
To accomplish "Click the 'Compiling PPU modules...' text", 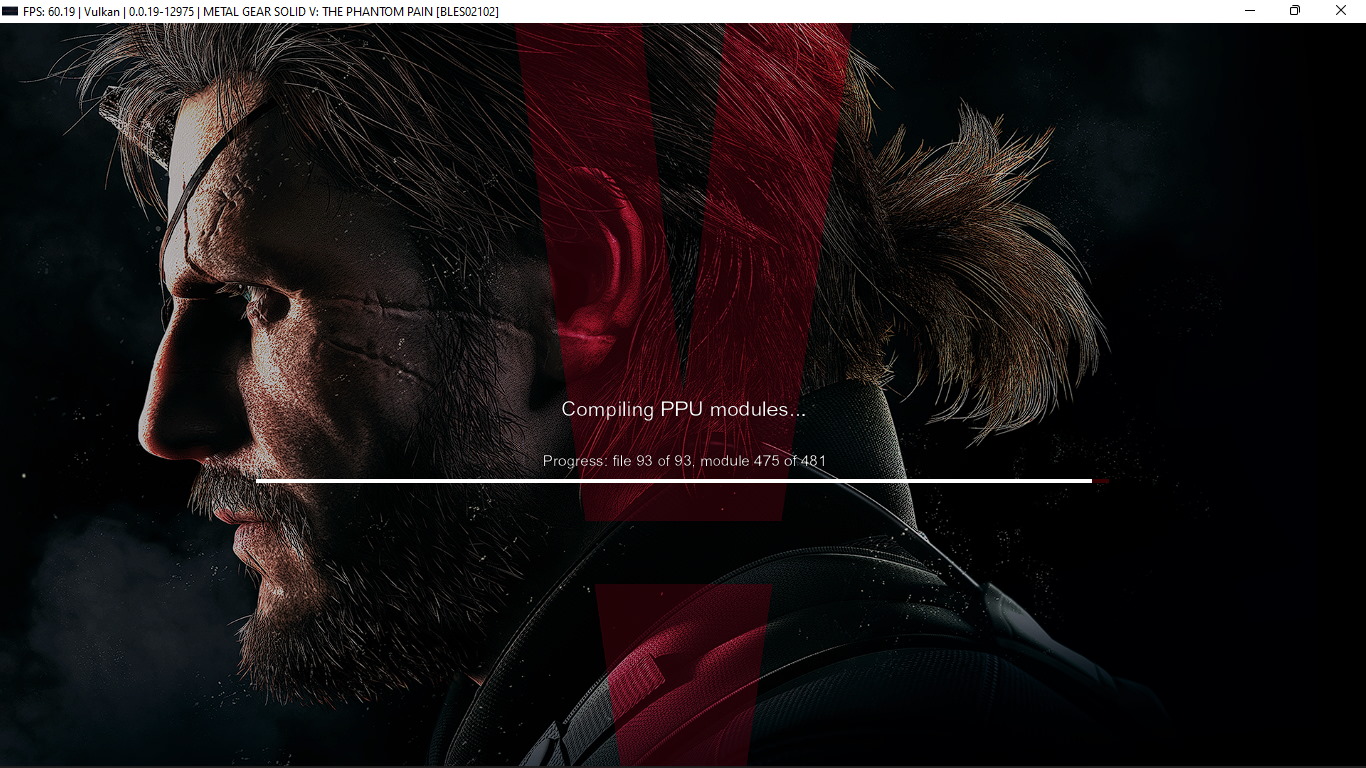I will click(683, 409).
